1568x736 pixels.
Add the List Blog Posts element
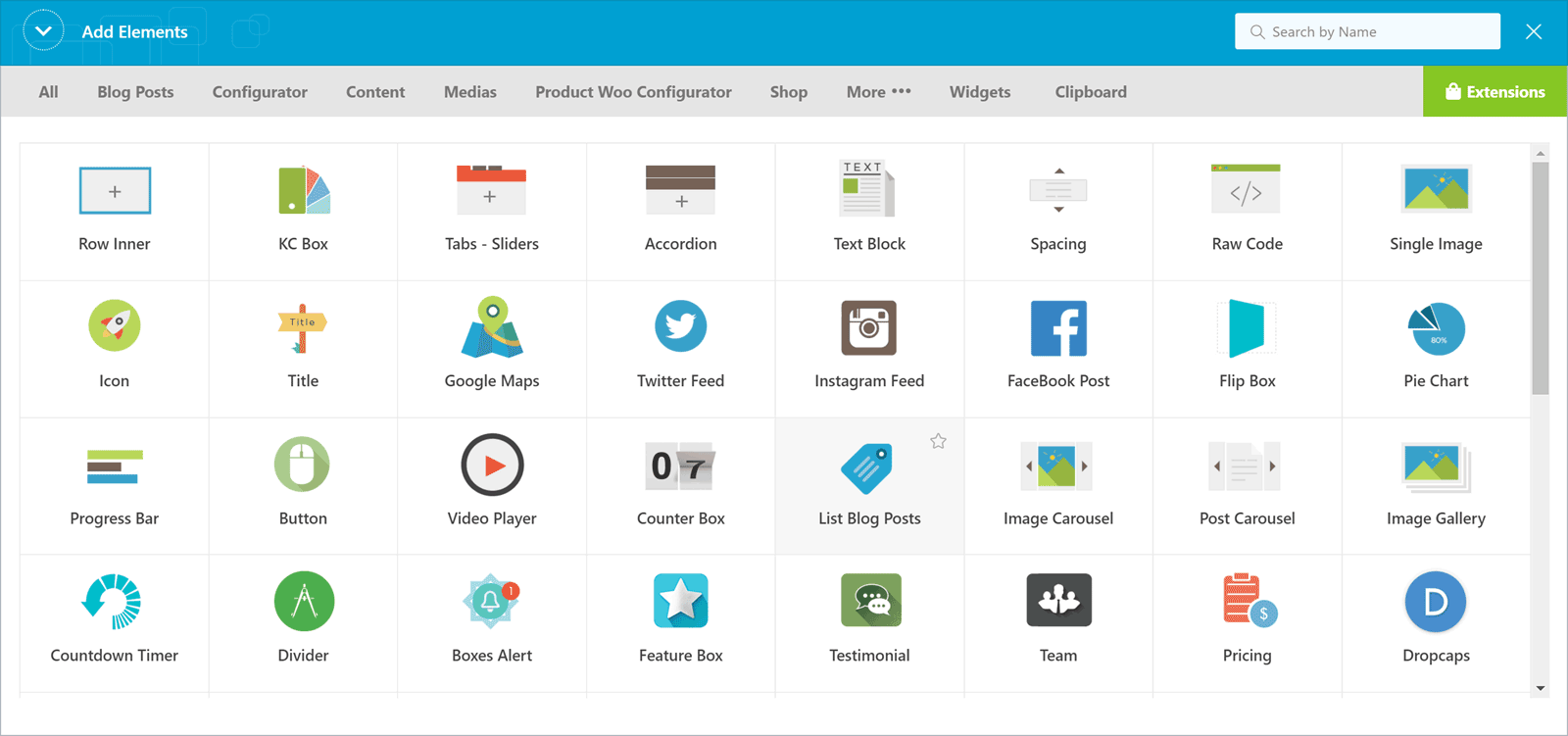pos(869,486)
